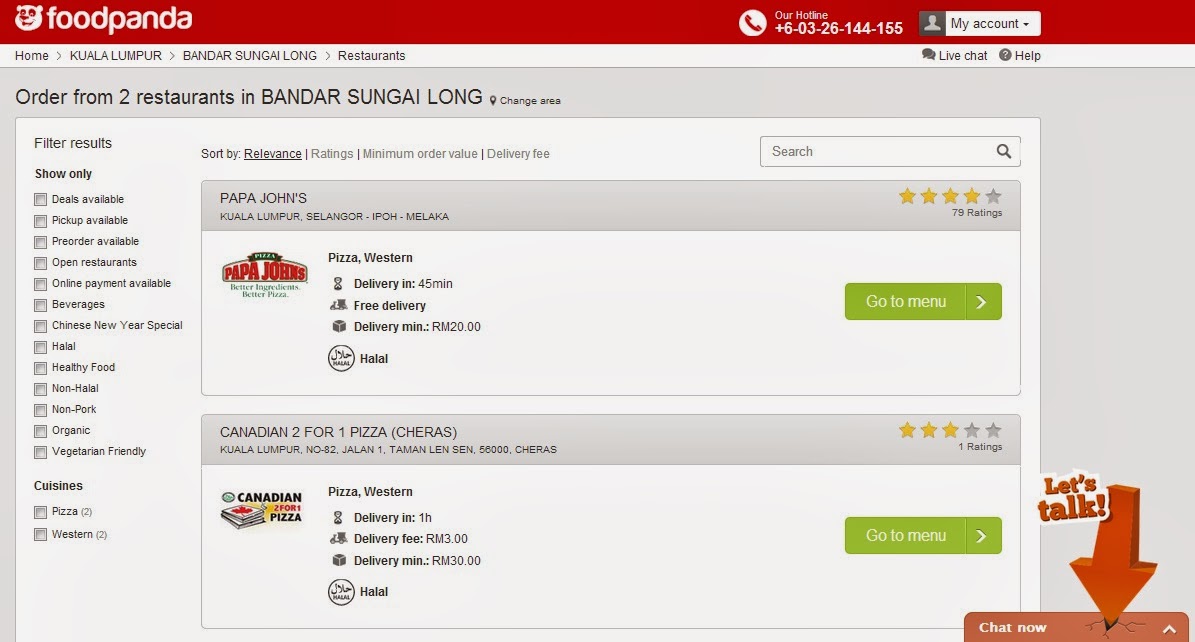1195x642 pixels.
Task: Click the Restaurants breadcrumb
Action: [371, 56]
